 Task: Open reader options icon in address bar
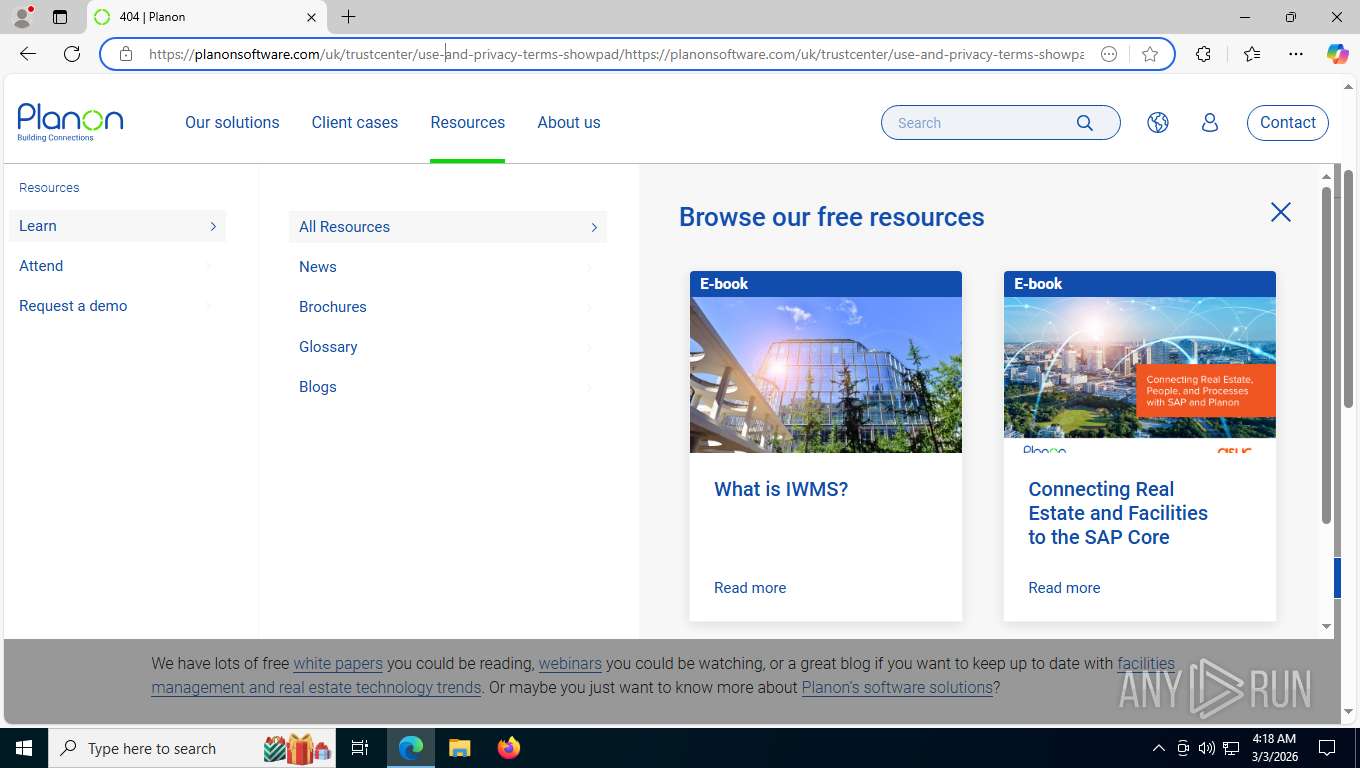[1108, 54]
